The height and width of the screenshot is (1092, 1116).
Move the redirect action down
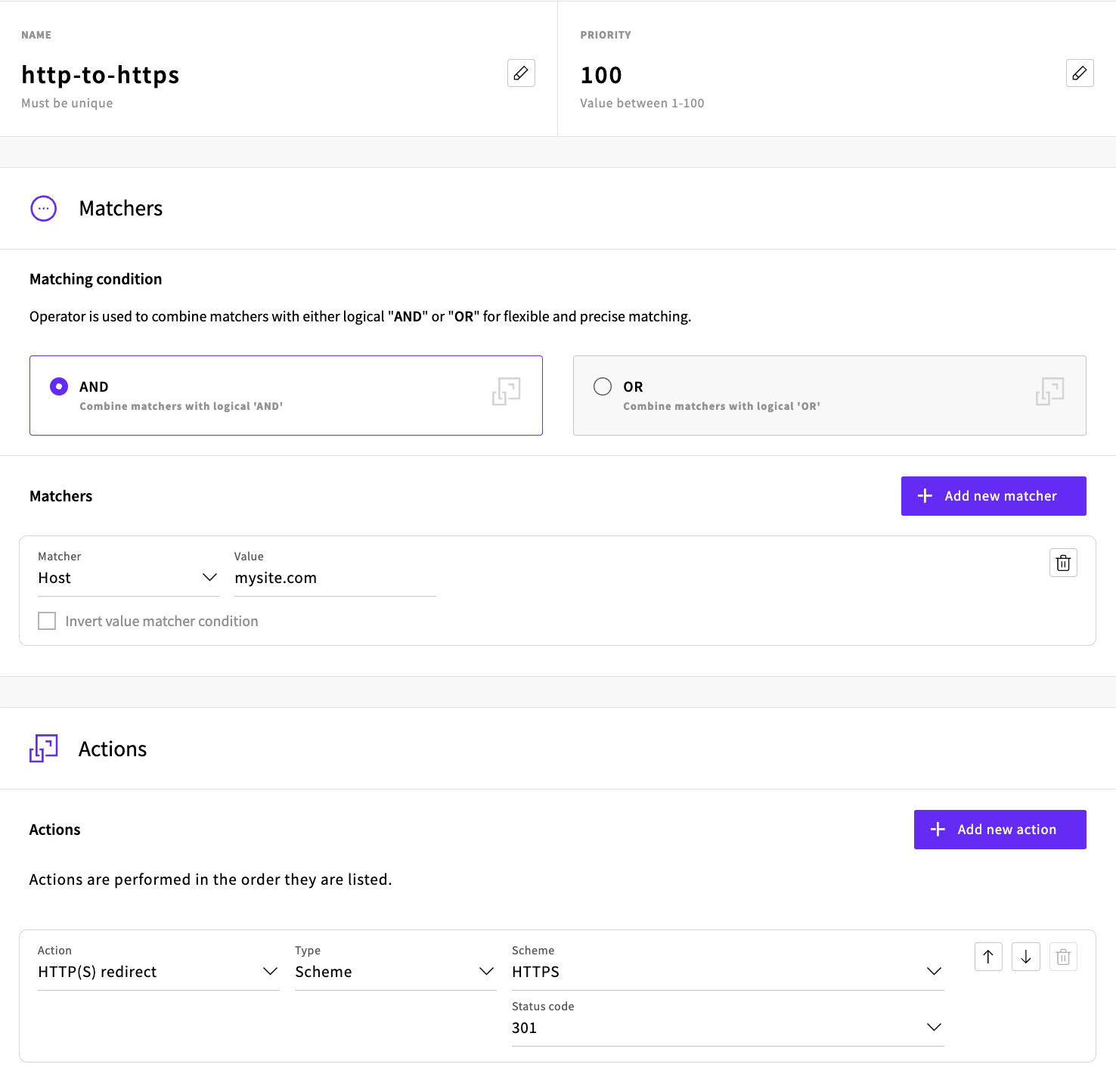[1026, 957]
